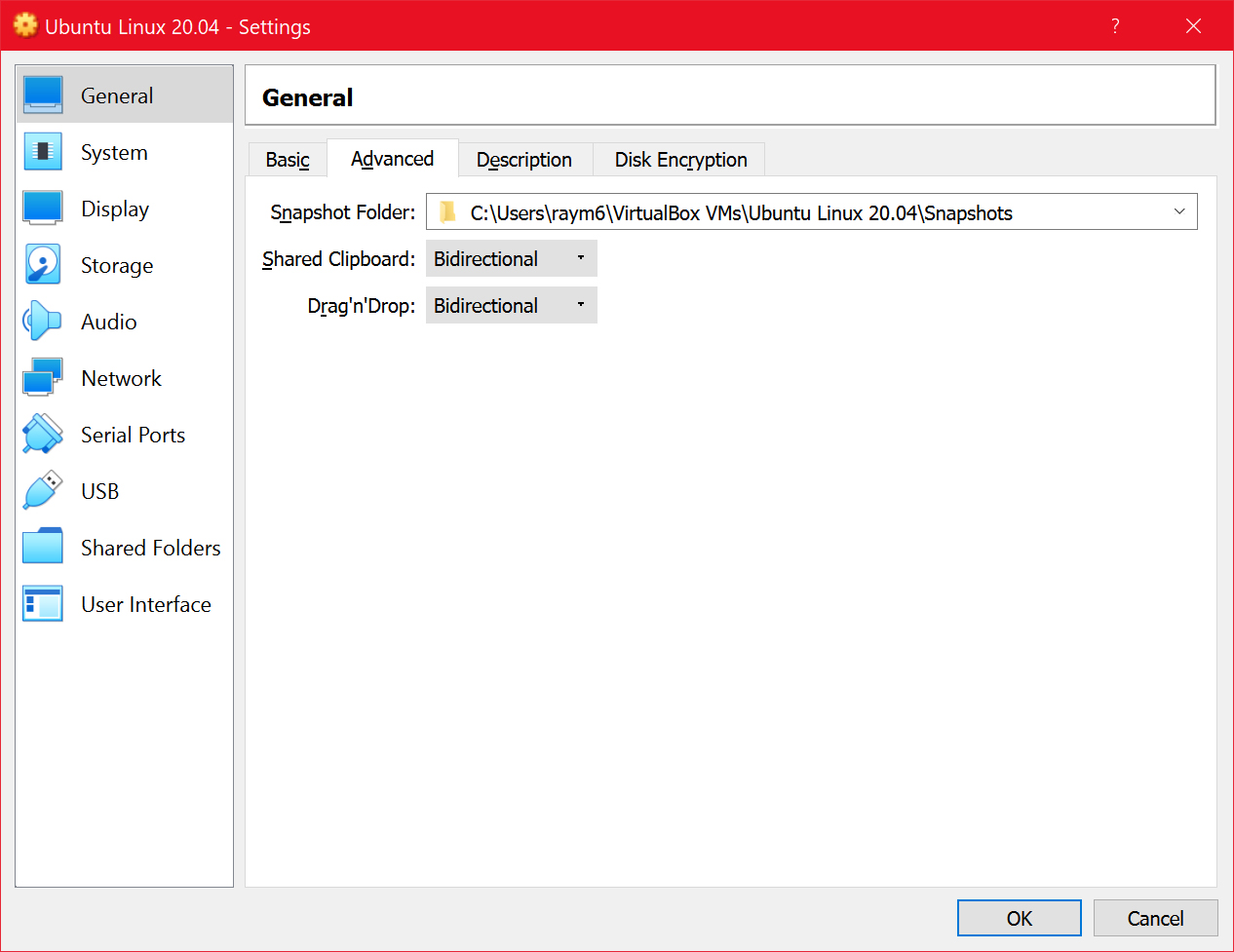Switch to the Basic tab

tap(287, 158)
